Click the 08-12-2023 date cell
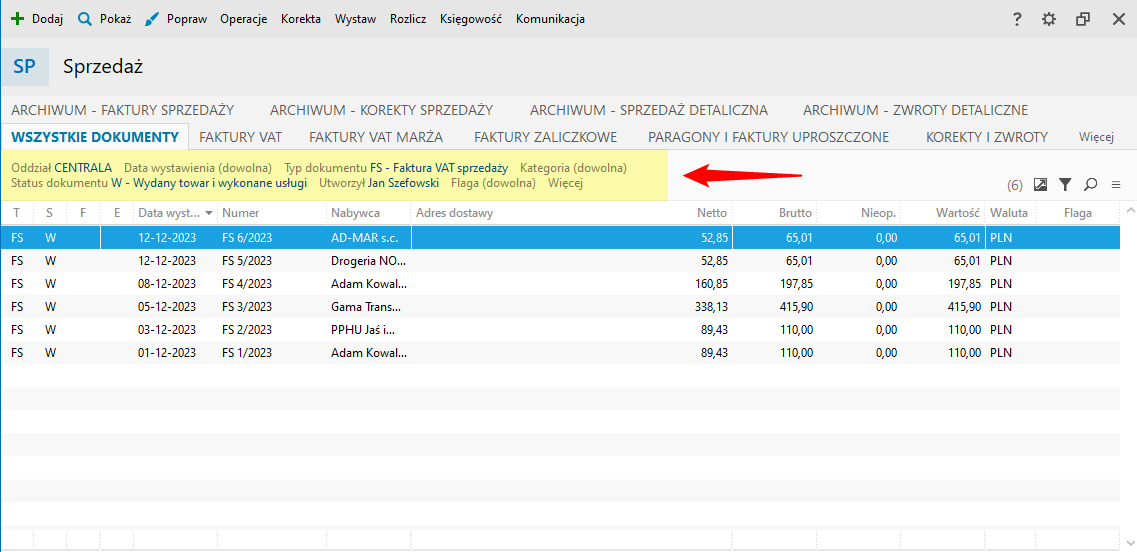The image size is (1137, 552). click(x=167, y=284)
